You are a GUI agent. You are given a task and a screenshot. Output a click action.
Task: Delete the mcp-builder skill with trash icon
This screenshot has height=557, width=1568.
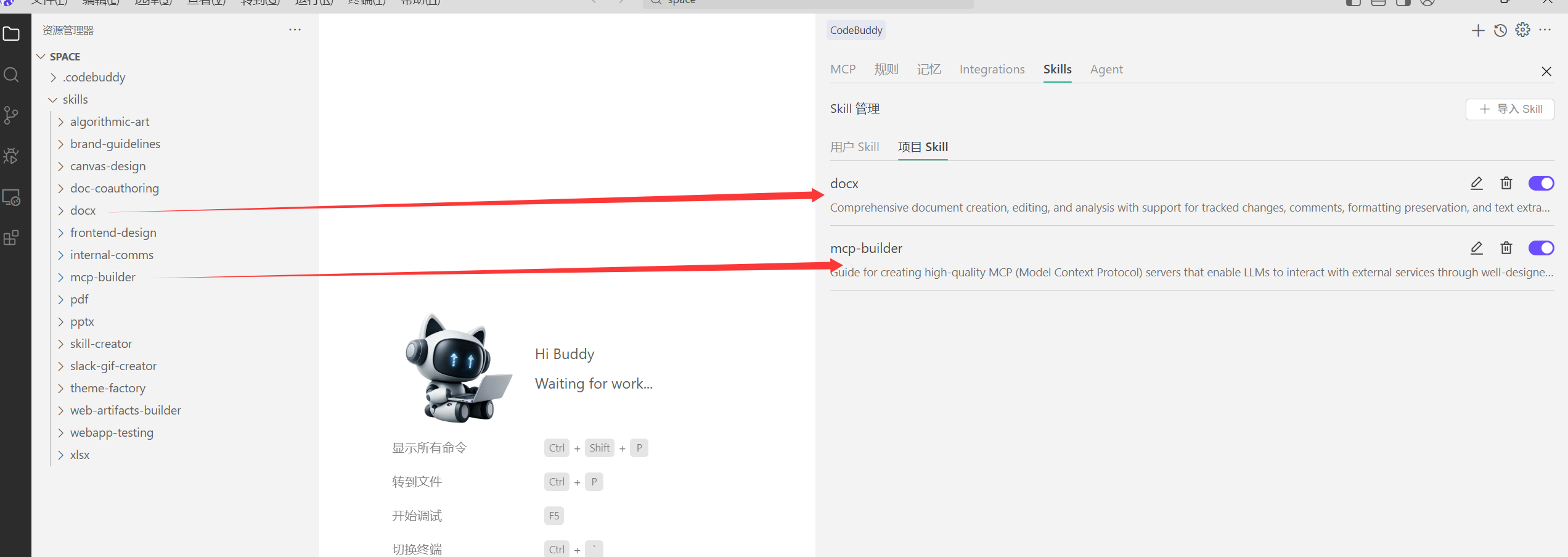coord(1506,248)
